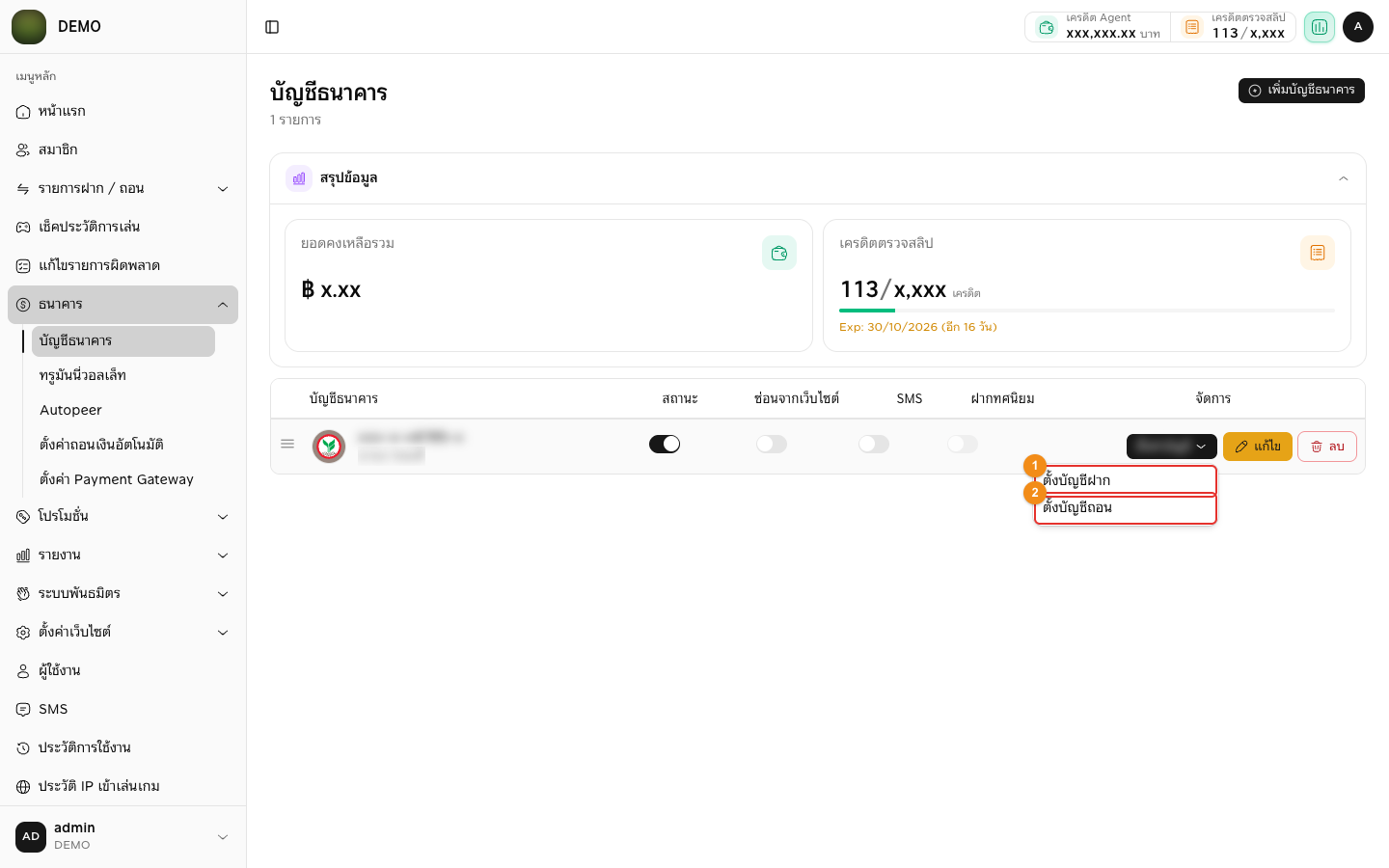Click the drag handle on bank row
The height and width of the screenshot is (868, 1389).
pos(287,444)
